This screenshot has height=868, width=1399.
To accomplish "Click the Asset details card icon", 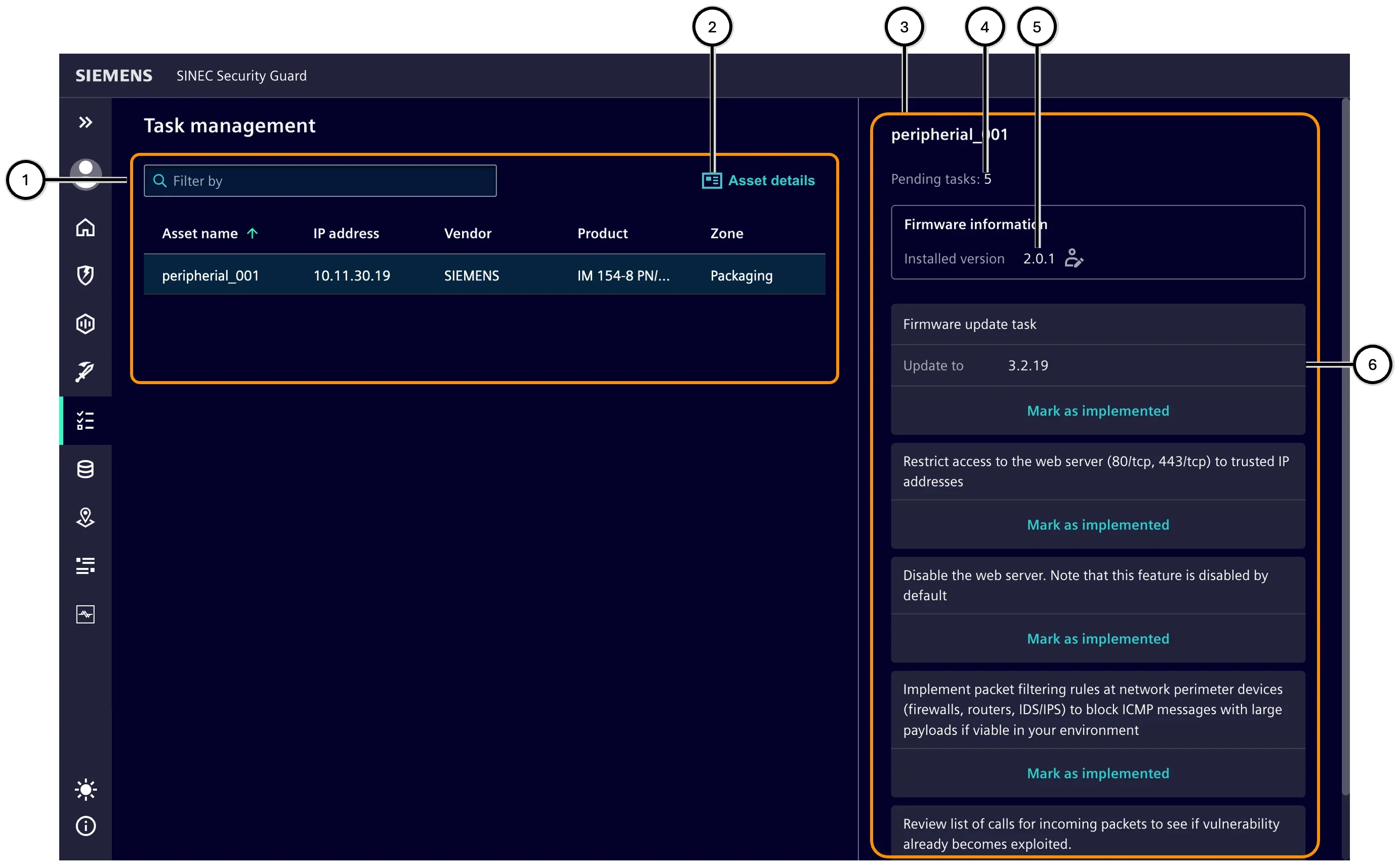I will point(712,181).
